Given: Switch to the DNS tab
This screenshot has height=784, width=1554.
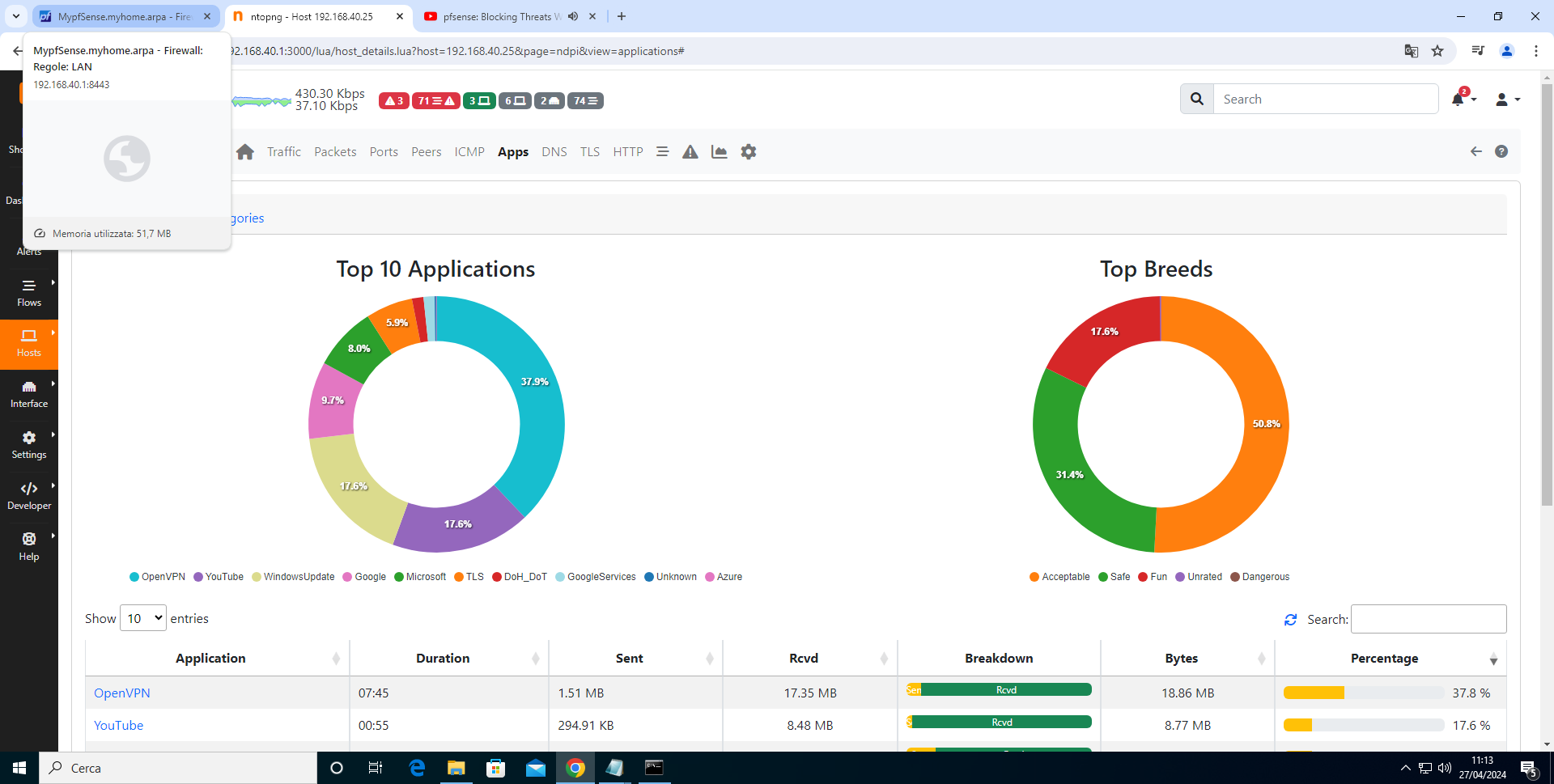Looking at the screenshot, I should click(x=554, y=151).
